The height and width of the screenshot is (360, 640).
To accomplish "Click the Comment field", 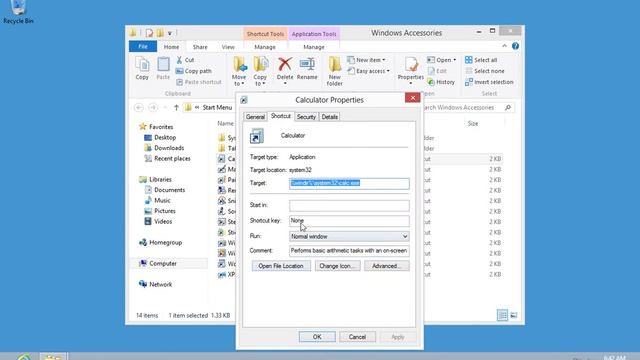I will [x=349, y=251].
